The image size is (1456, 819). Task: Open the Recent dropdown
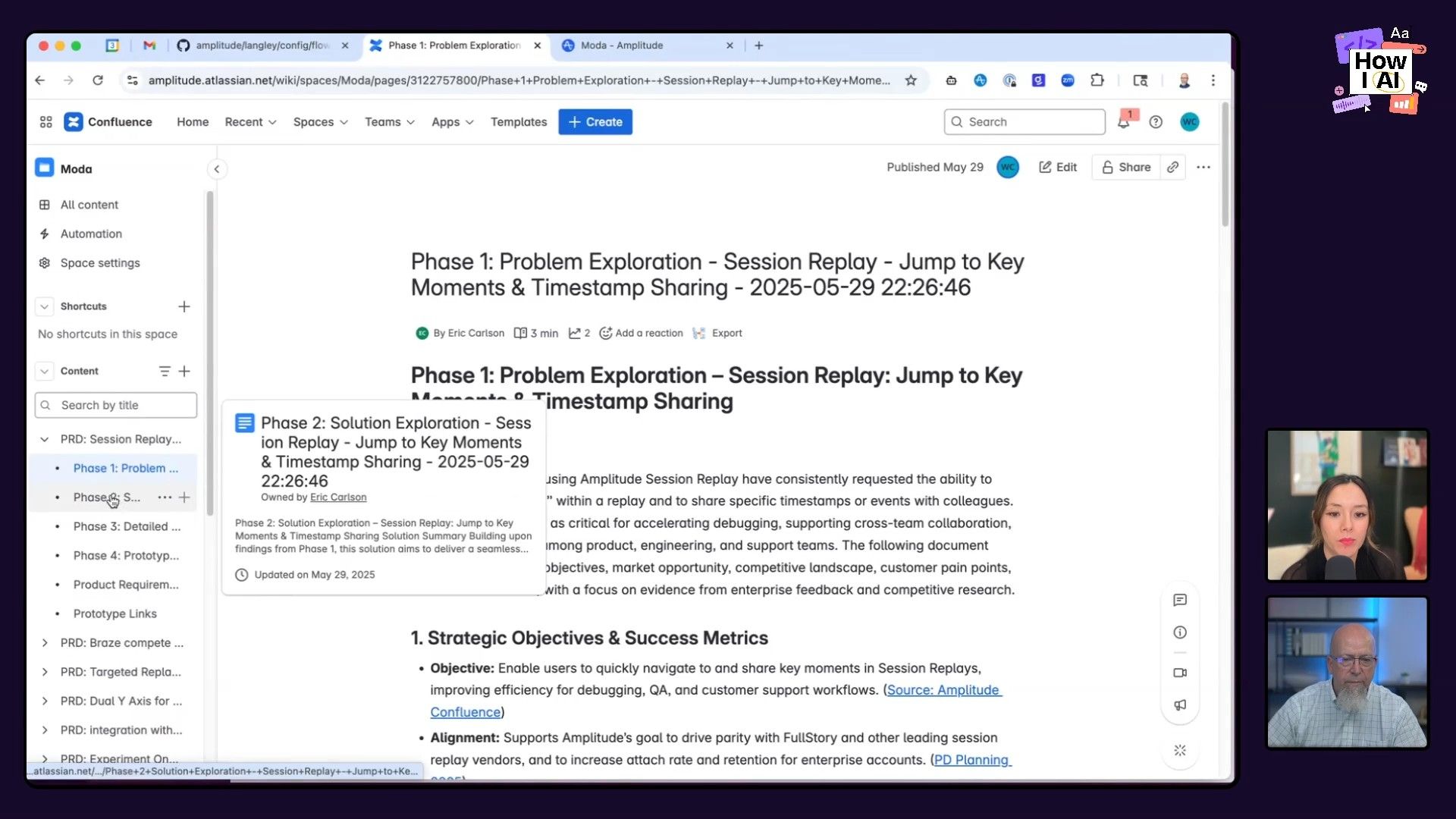point(250,122)
